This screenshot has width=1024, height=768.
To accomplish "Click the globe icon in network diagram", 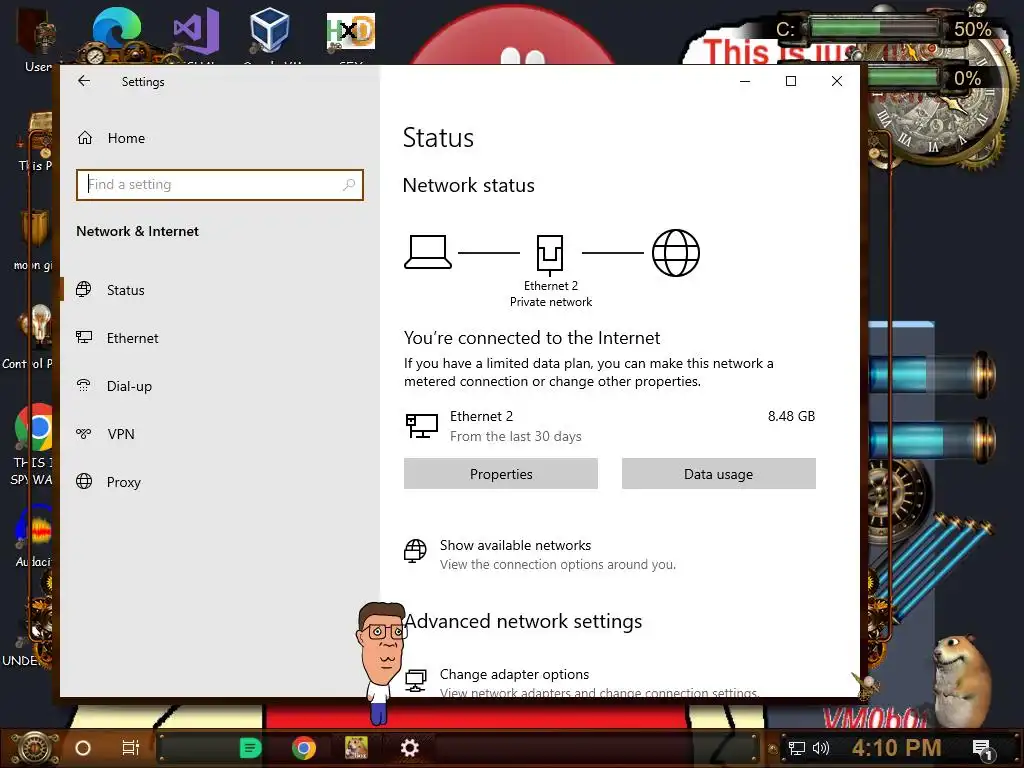I will (x=676, y=253).
